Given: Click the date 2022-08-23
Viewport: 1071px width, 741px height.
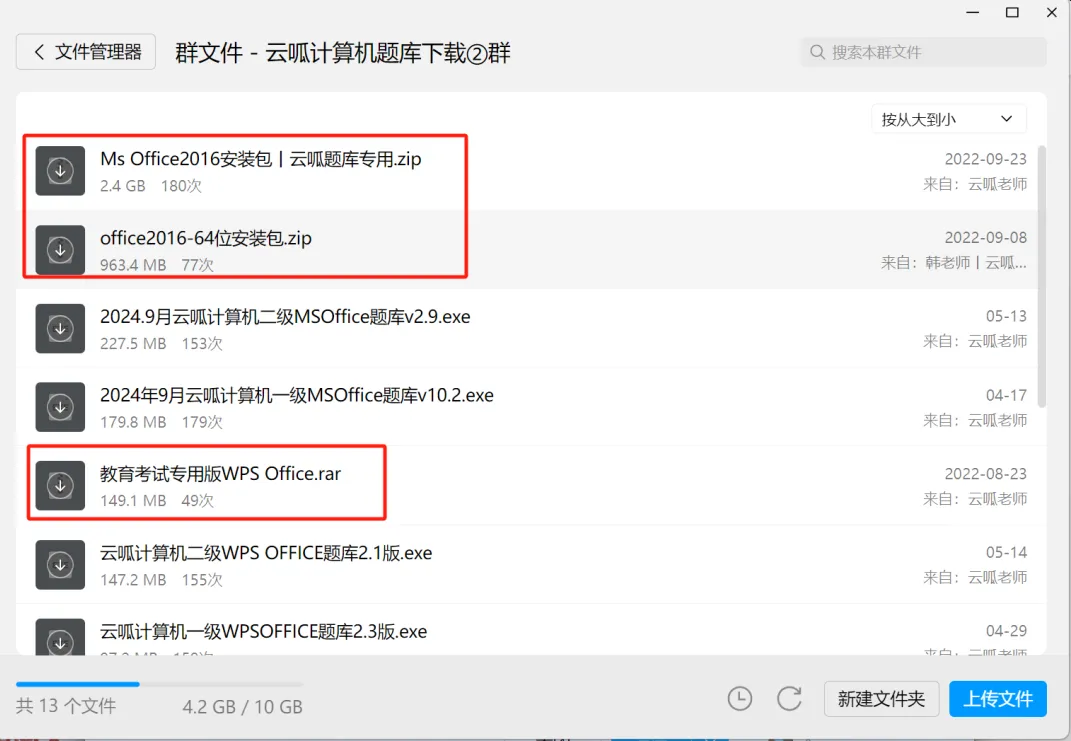Looking at the screenshot, I should 986,474.
